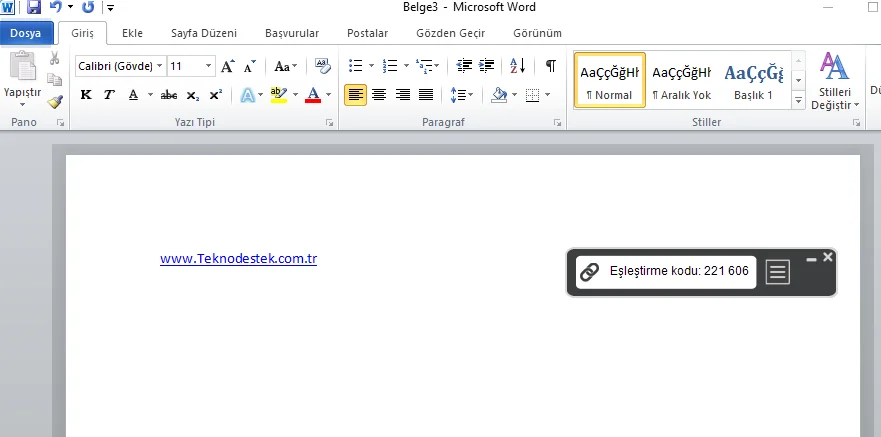Apply the Başlık 1 style
Screen dimensions: 881x437
tap(753, 80)
